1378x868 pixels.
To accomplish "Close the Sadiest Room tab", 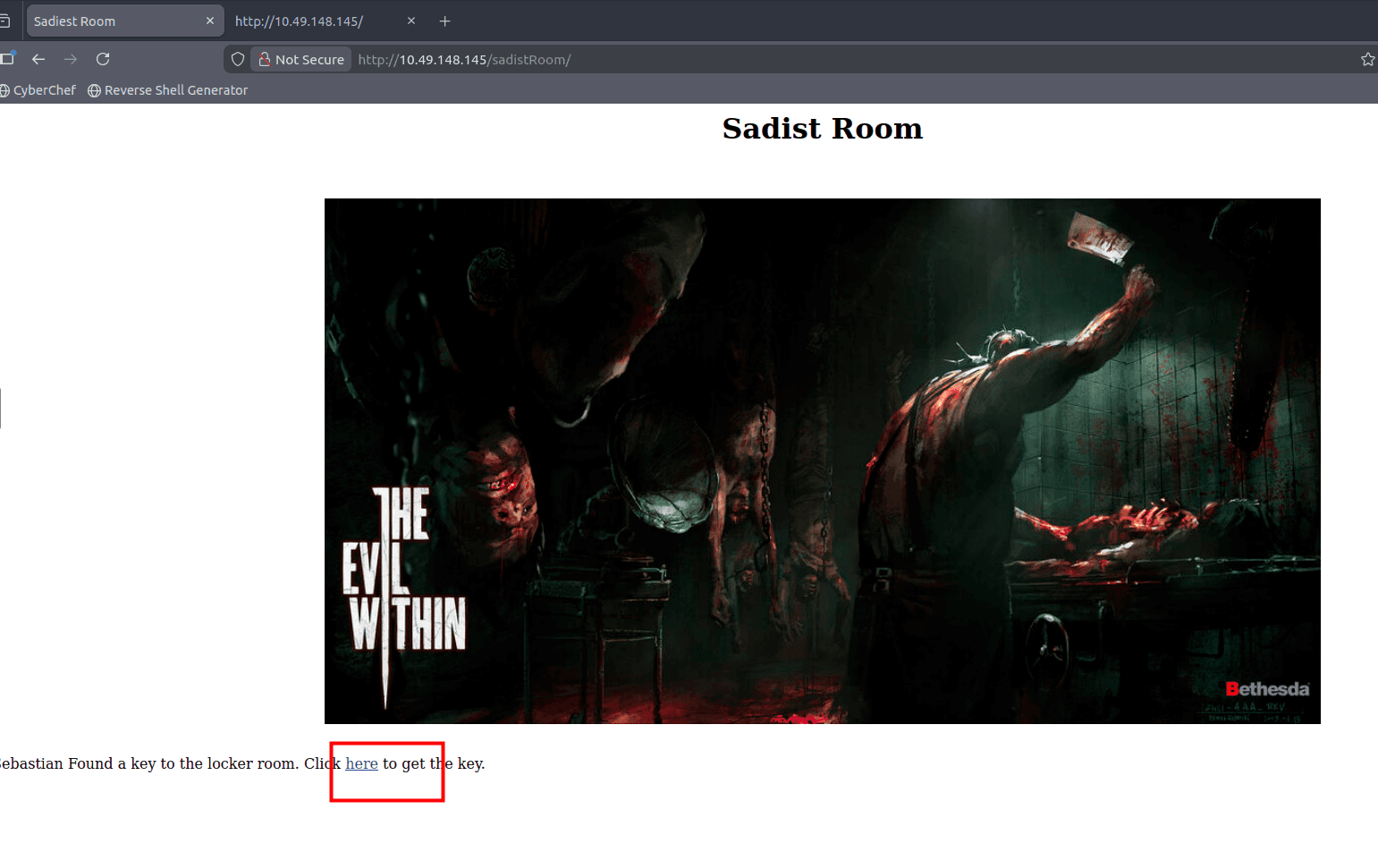I will click(210, 21).
